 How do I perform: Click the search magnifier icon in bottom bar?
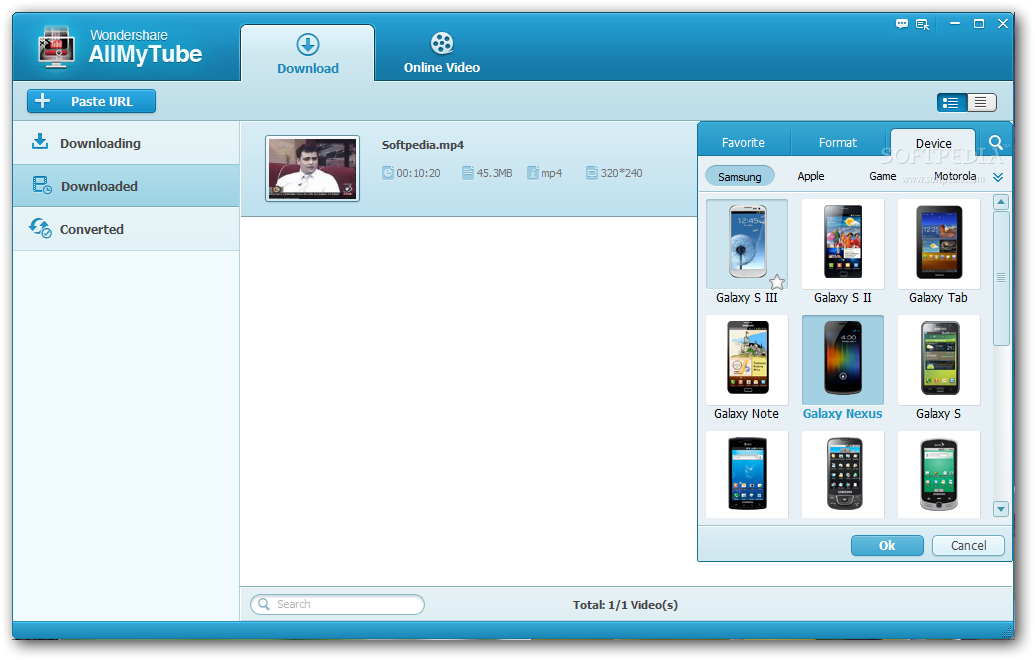264,604
